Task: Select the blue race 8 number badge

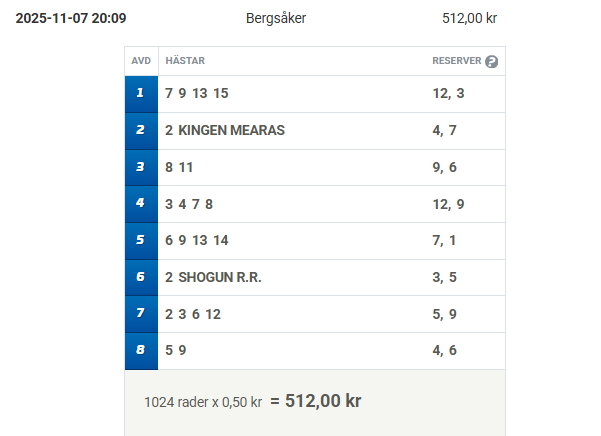Action: click(x=141, y=350)
